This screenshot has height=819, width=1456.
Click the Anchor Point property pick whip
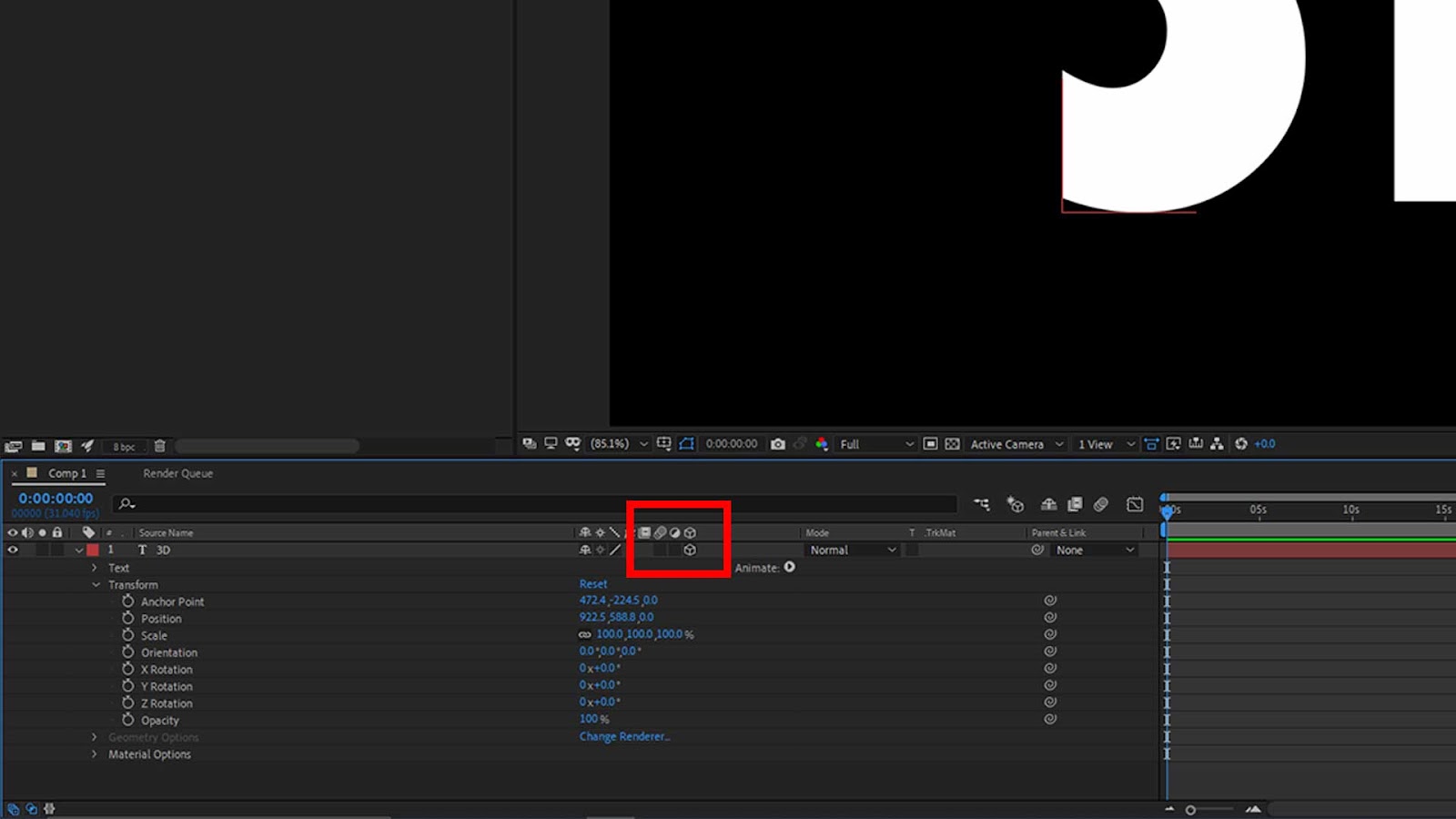tap(1050, 601)
